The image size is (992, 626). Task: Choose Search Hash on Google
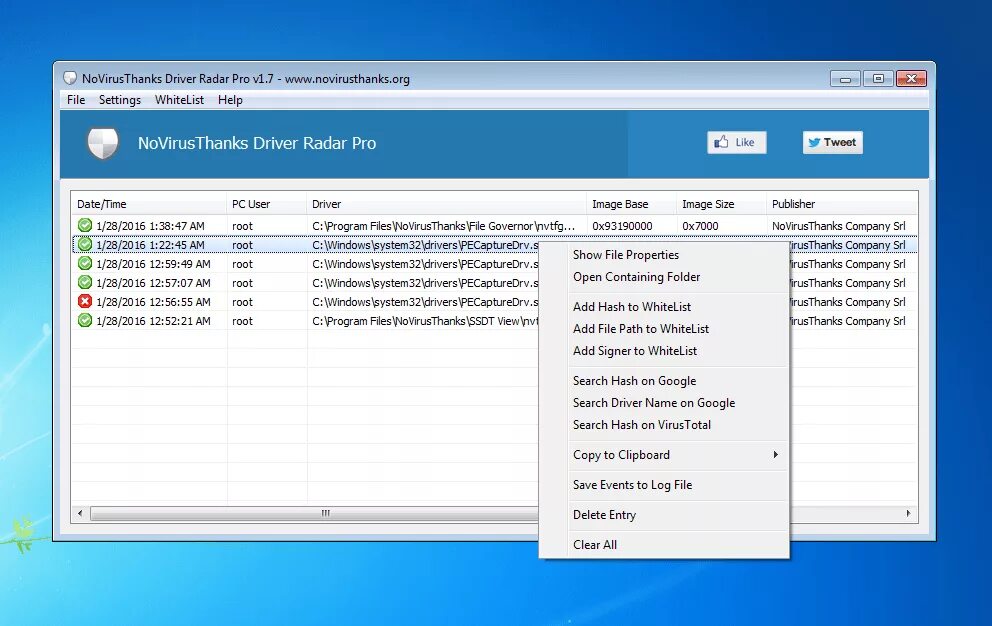click(x=664, y=380)
